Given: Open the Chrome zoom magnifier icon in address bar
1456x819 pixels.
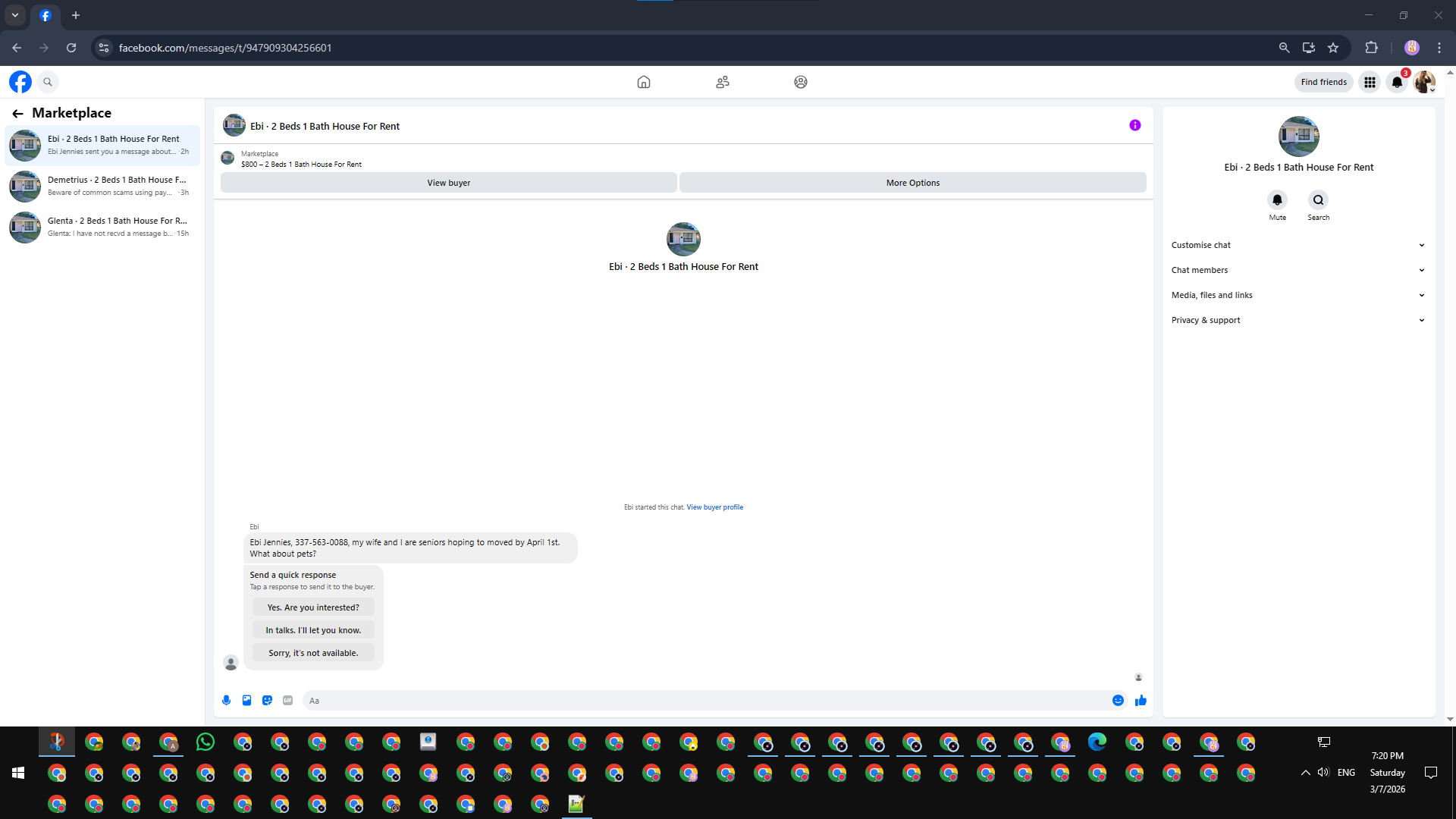Looking at the screenshot, I should [1284, 48].
